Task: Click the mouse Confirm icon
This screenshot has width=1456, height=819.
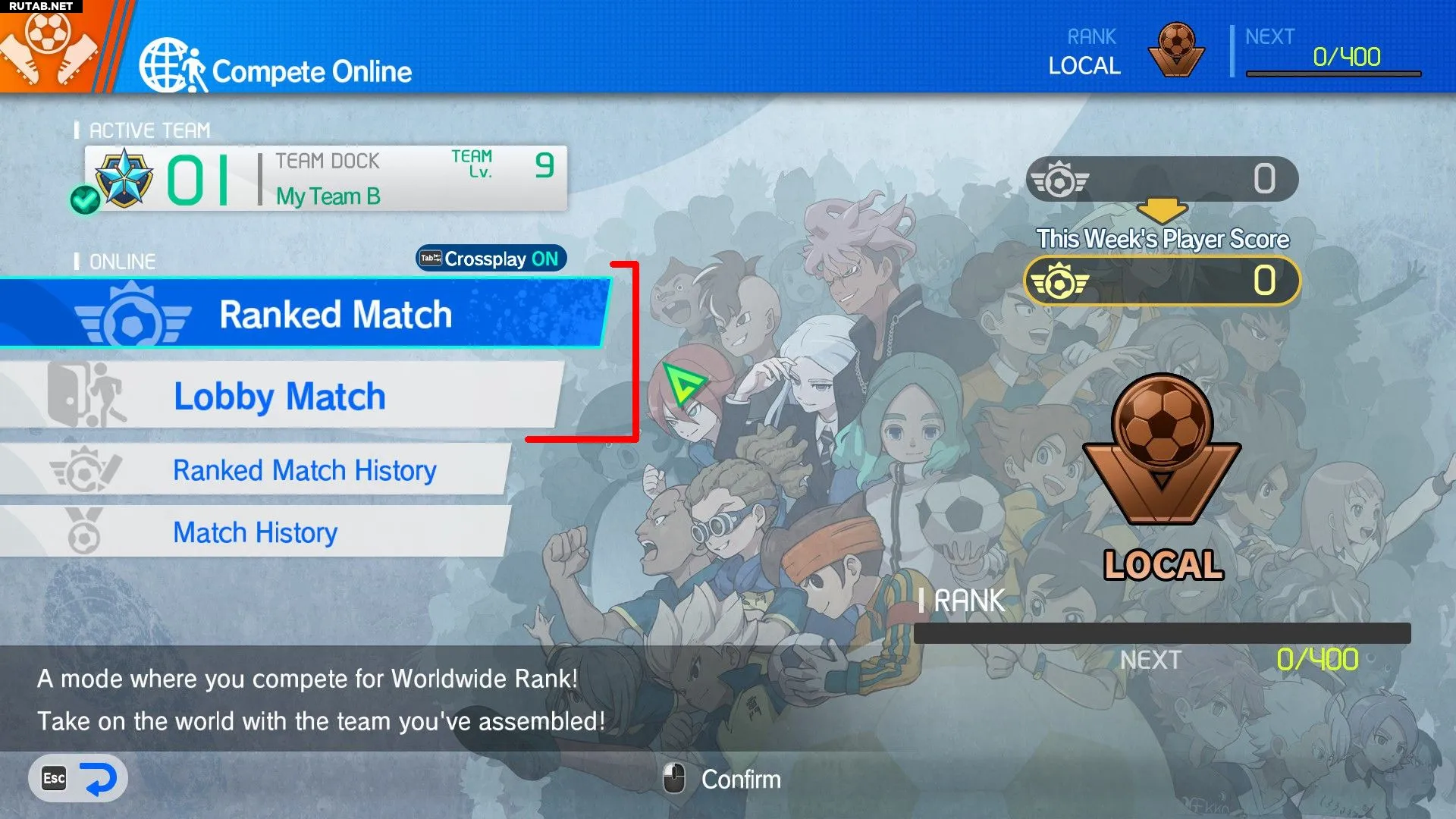Action: click(673, 778)
